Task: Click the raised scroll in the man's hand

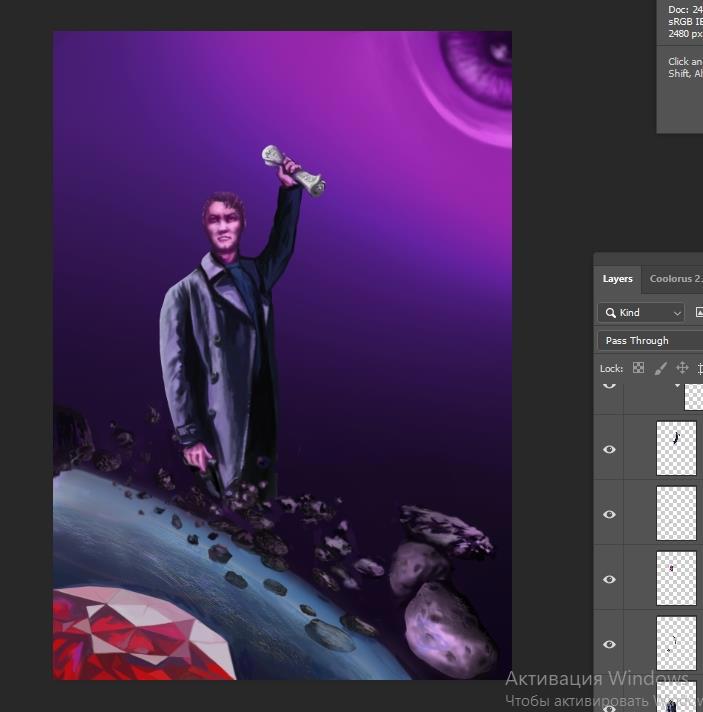Action: coord(294,169)
